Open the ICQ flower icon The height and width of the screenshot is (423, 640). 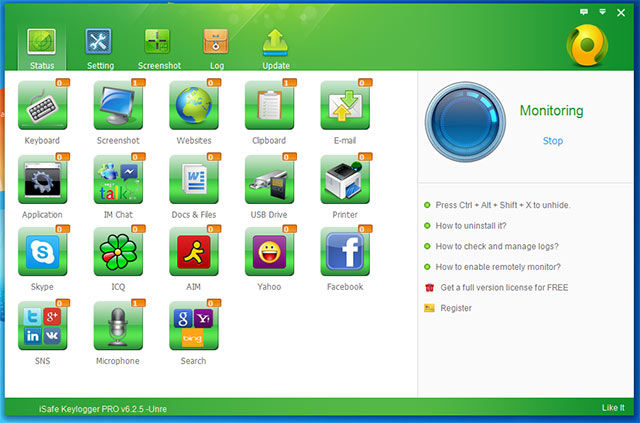click(118, 252)
